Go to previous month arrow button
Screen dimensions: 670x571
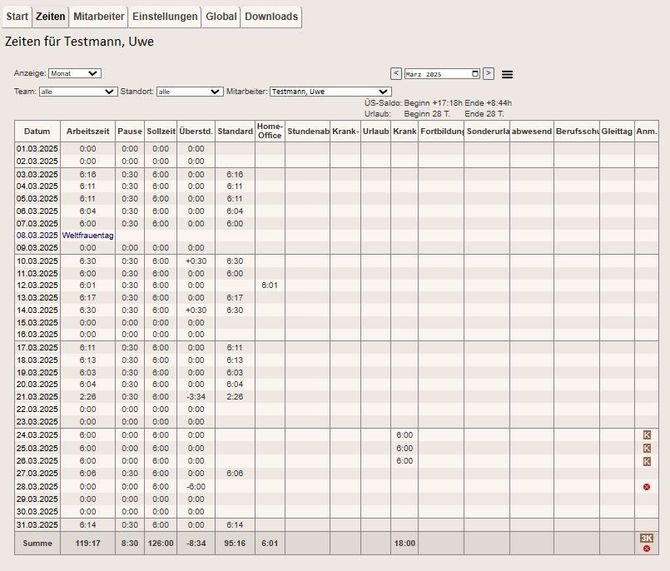point(396,74)
